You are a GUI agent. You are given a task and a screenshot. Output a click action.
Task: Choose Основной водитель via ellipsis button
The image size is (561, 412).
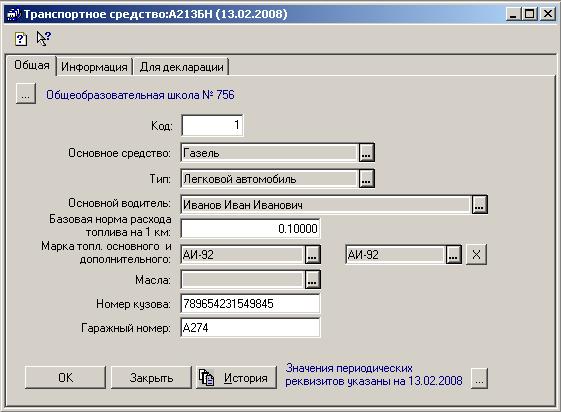[479, 204]
